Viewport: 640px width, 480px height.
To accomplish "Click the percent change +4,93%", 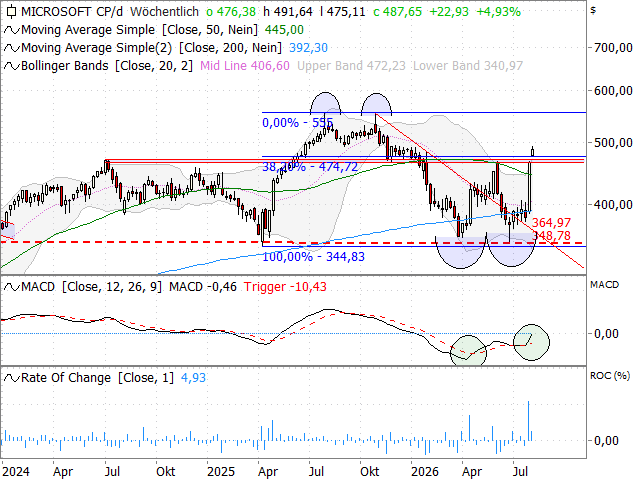I will pos(499,11).
